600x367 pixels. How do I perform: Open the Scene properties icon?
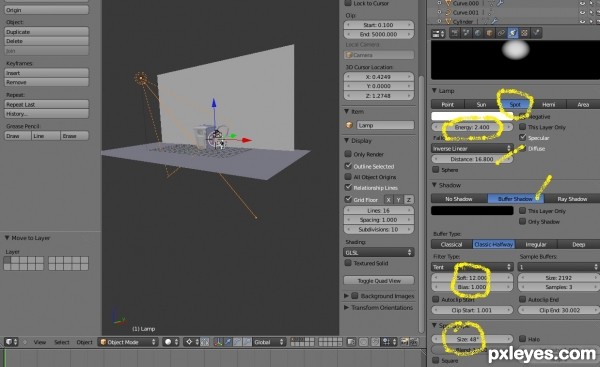click(x=466, y=33)
